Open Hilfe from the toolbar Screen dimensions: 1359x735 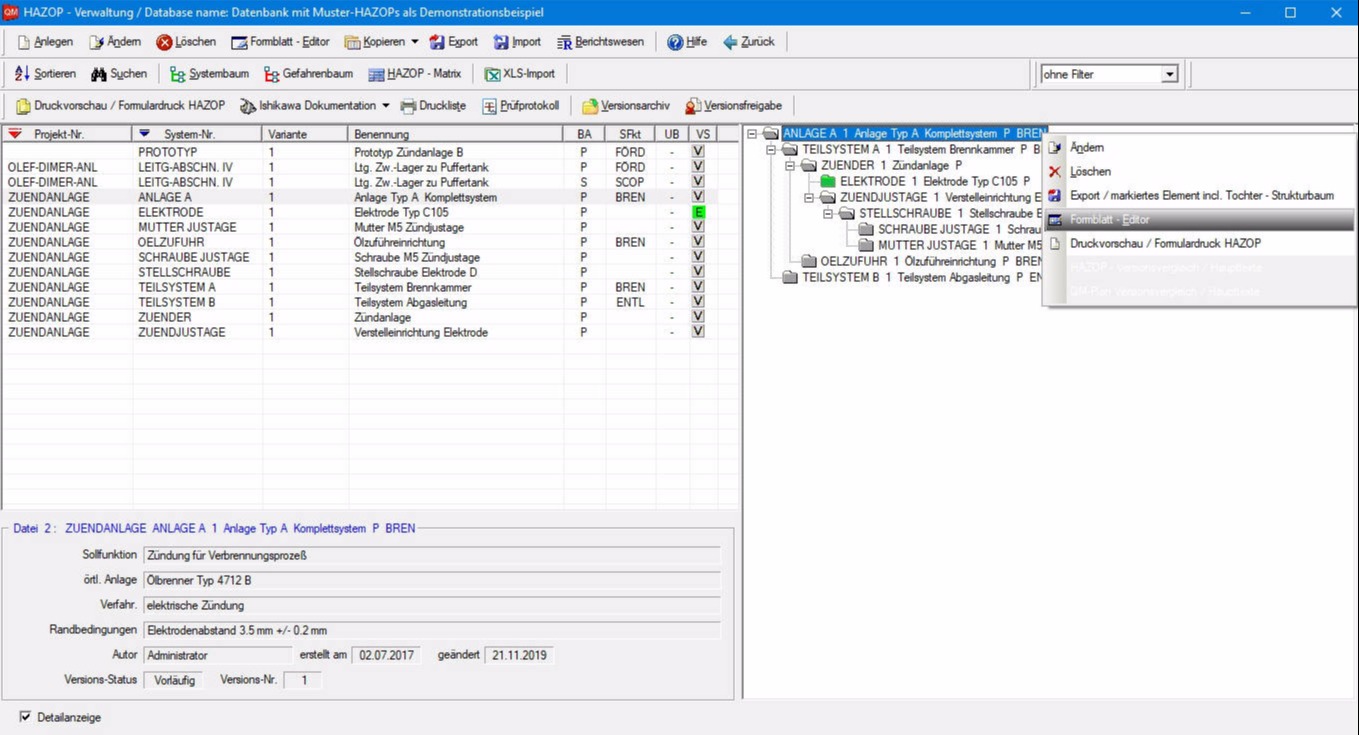[x=687, y=42]
